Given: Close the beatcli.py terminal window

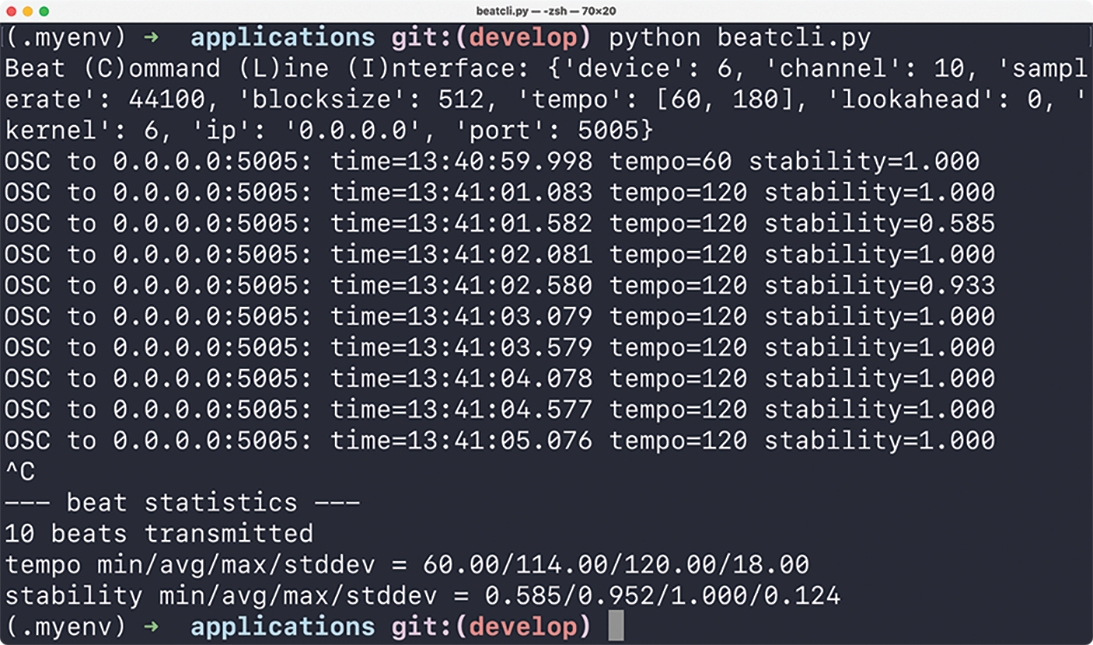Looking at the screenshot, I should point(11,11).
